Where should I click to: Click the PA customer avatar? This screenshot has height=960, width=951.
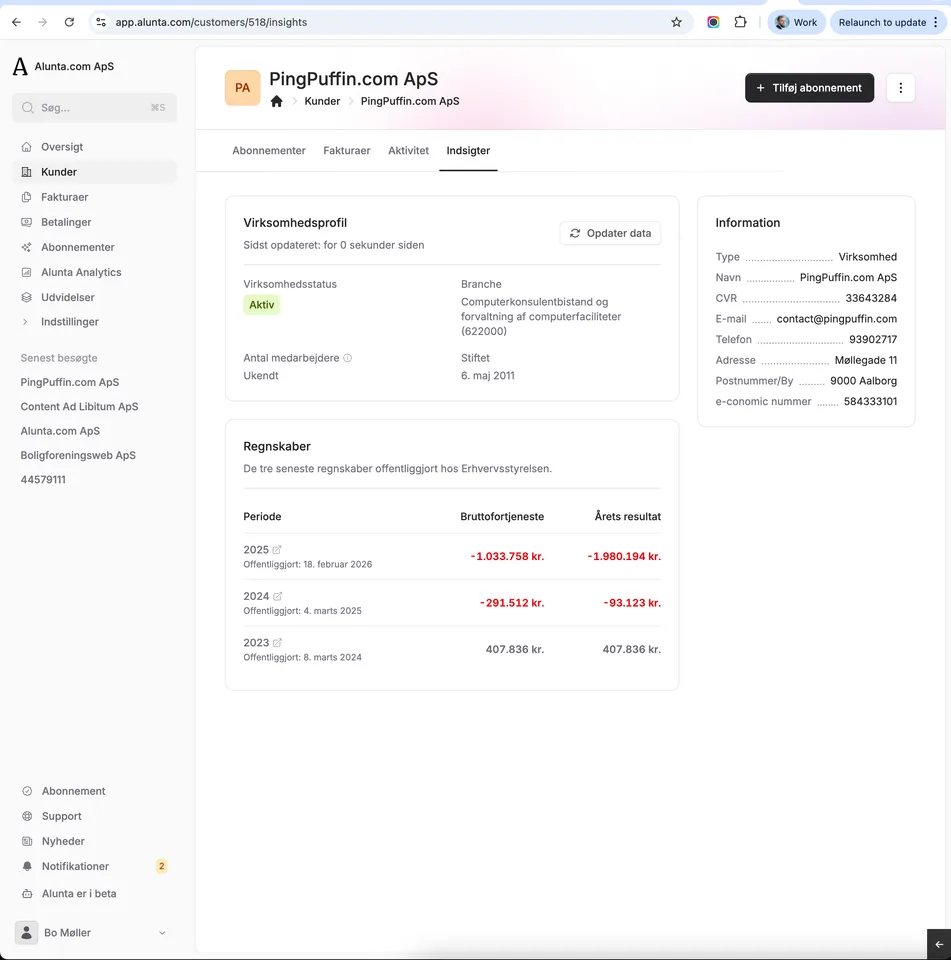(x=242, y=88)
